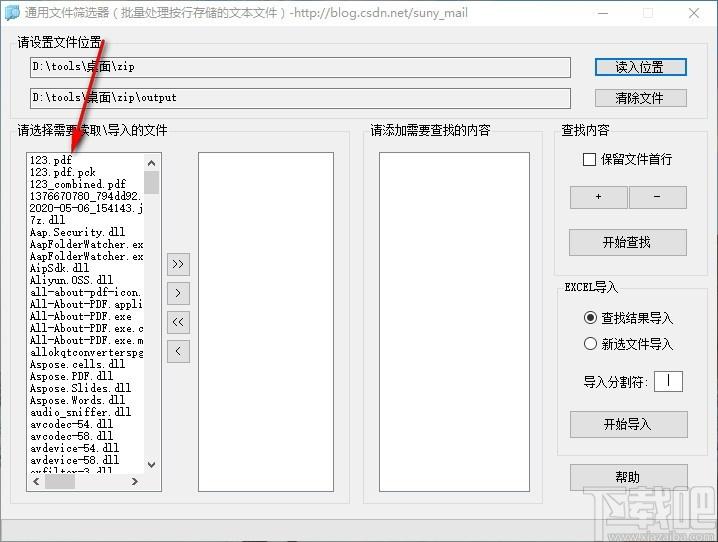Select Aliyun.OSS.dll in the file list
The image size is (718, 542).
pos(71,280)
